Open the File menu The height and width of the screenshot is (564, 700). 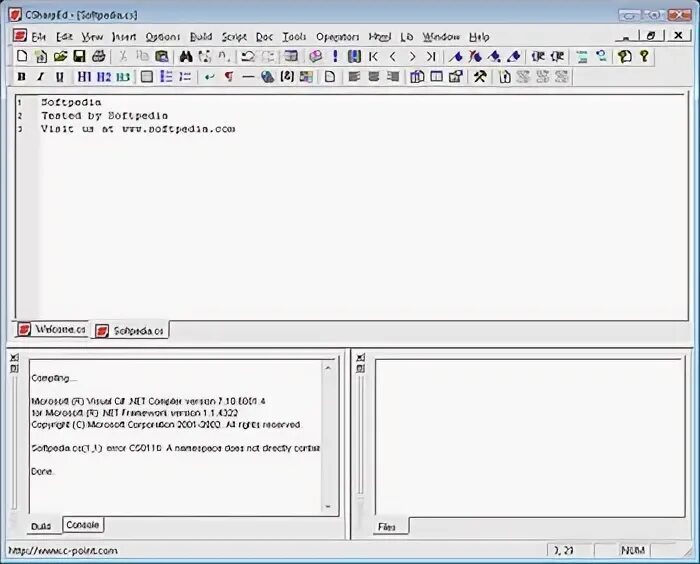pyautogui.click(x=39, y=37)
